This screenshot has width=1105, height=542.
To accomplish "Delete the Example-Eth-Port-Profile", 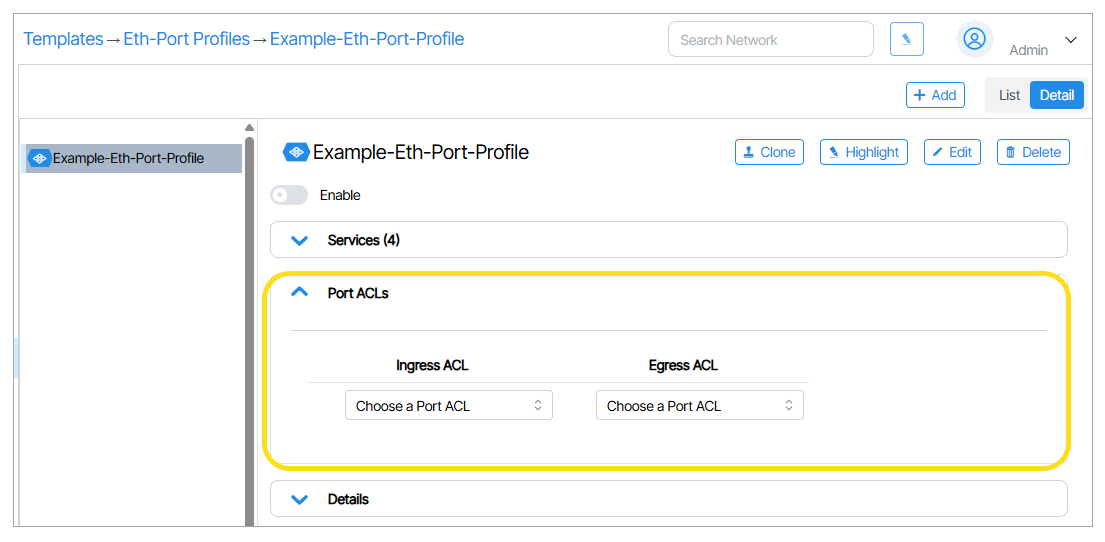I will pos(1033,152).
